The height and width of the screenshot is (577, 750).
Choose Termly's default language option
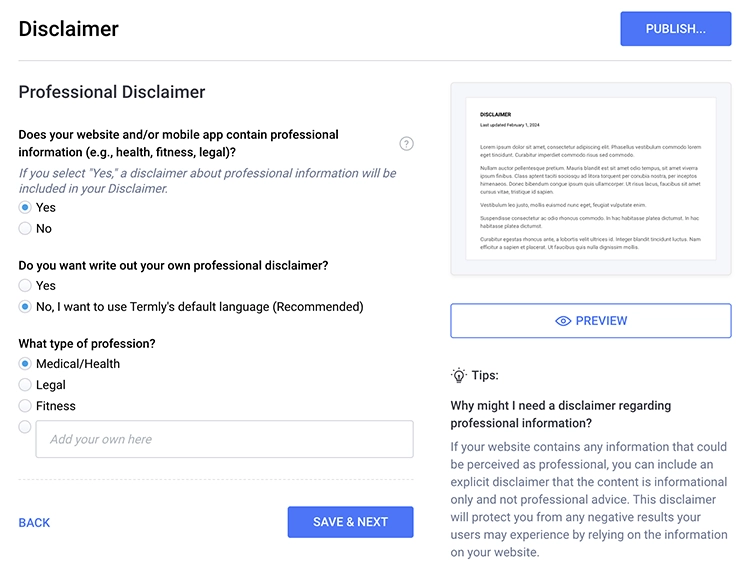(25, 307)
